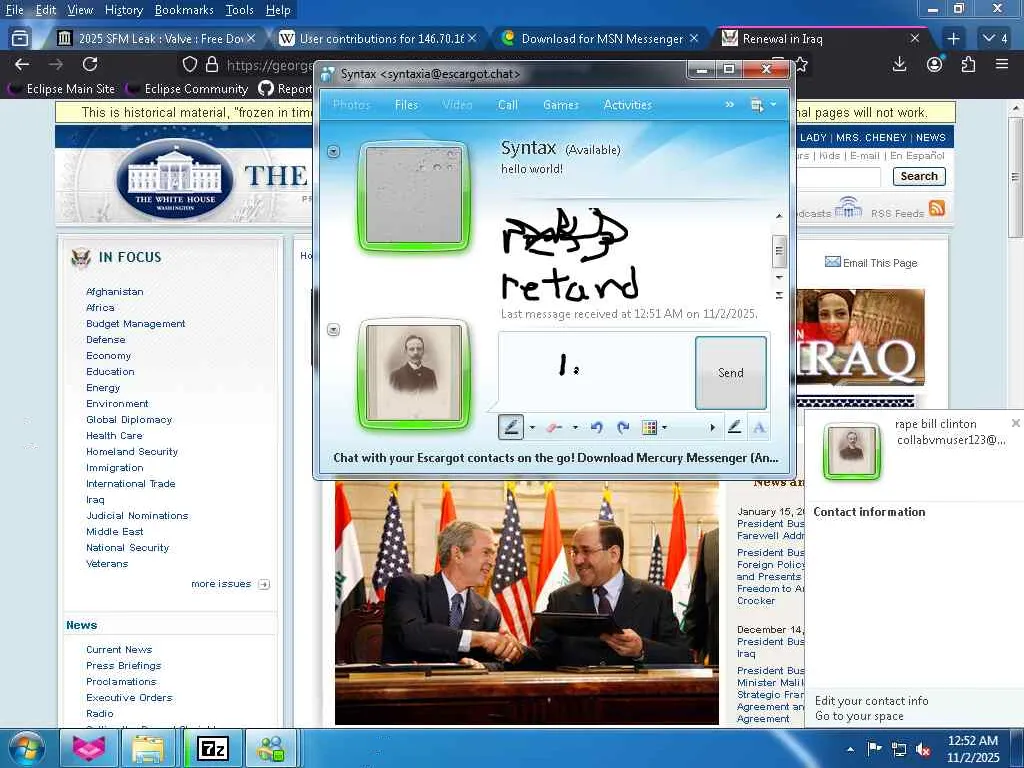The width and height of the screenshot is (1024, 768).
Task: Expand more ink toolbar options arrow
Action: (x=712, y=428)
